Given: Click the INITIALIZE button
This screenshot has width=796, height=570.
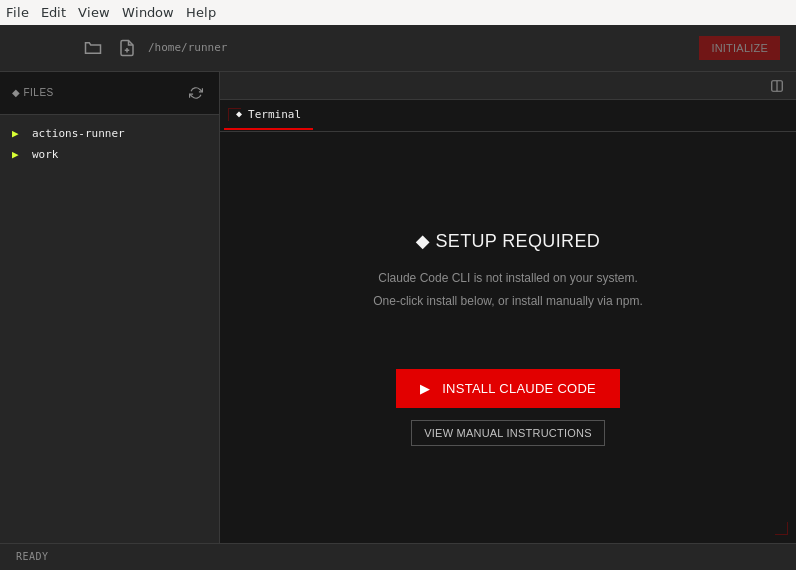Looking at the screenshot, I should tap(739, 48).
